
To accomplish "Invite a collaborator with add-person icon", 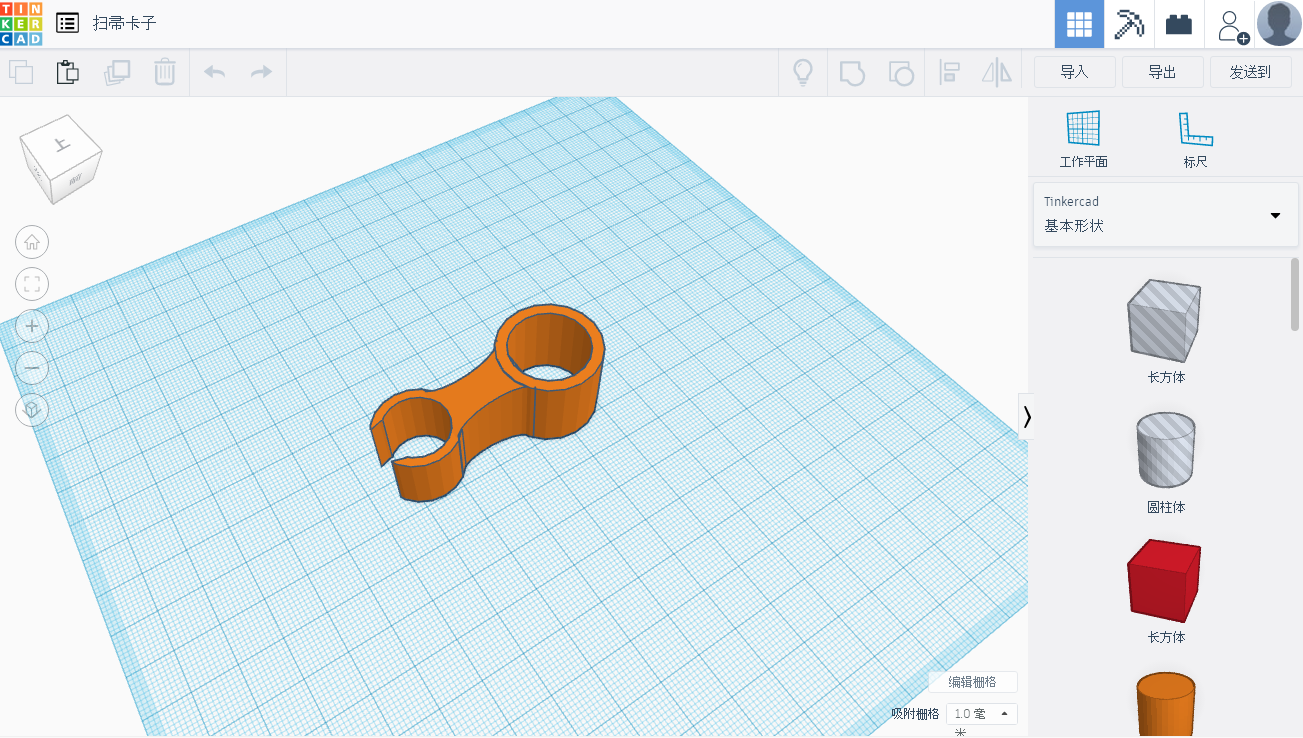I will pos(1231,25).
